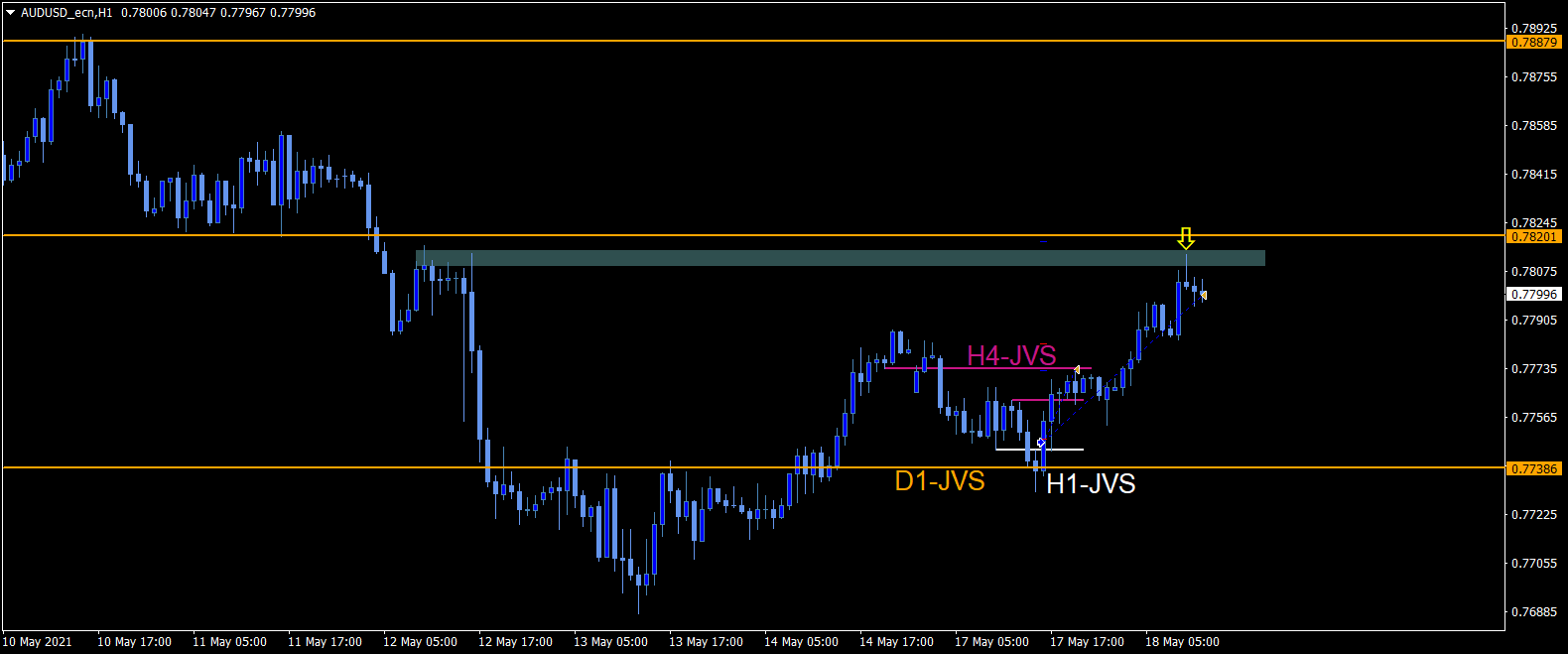Click the 10 May 17:00 time label

[134, 642]
